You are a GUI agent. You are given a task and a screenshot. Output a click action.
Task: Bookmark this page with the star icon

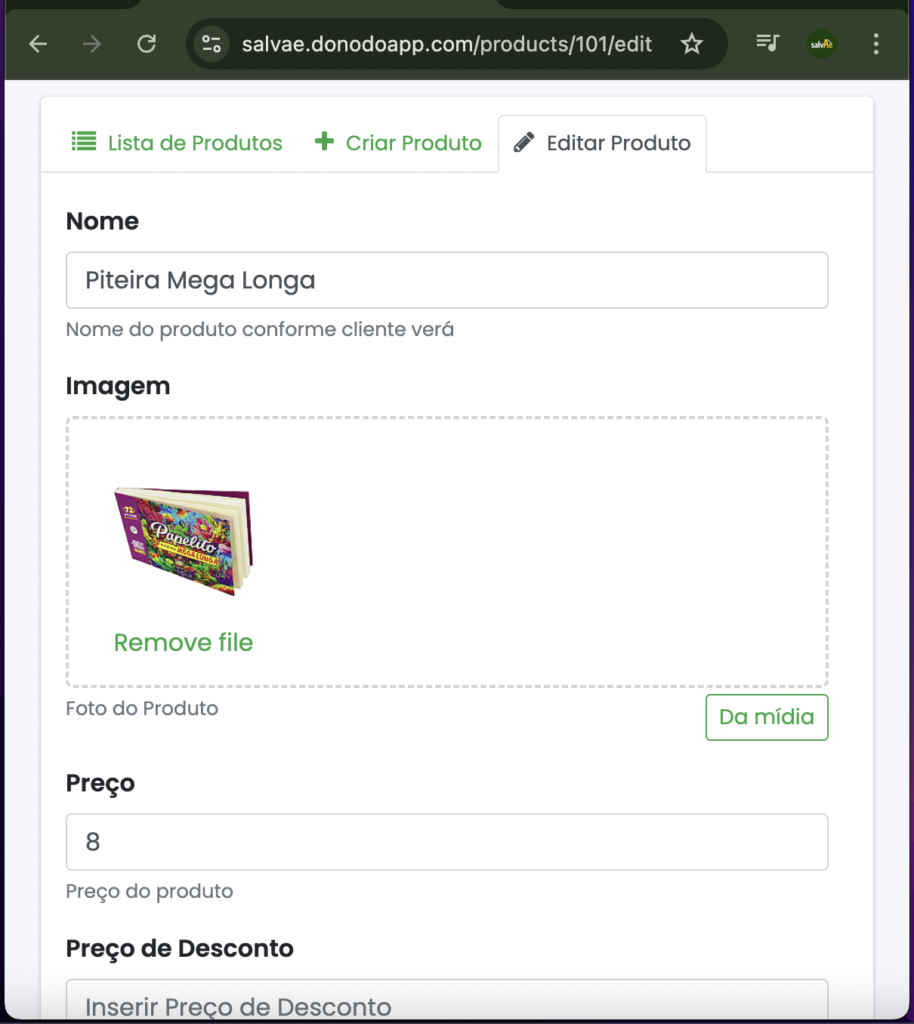point(691,44)
